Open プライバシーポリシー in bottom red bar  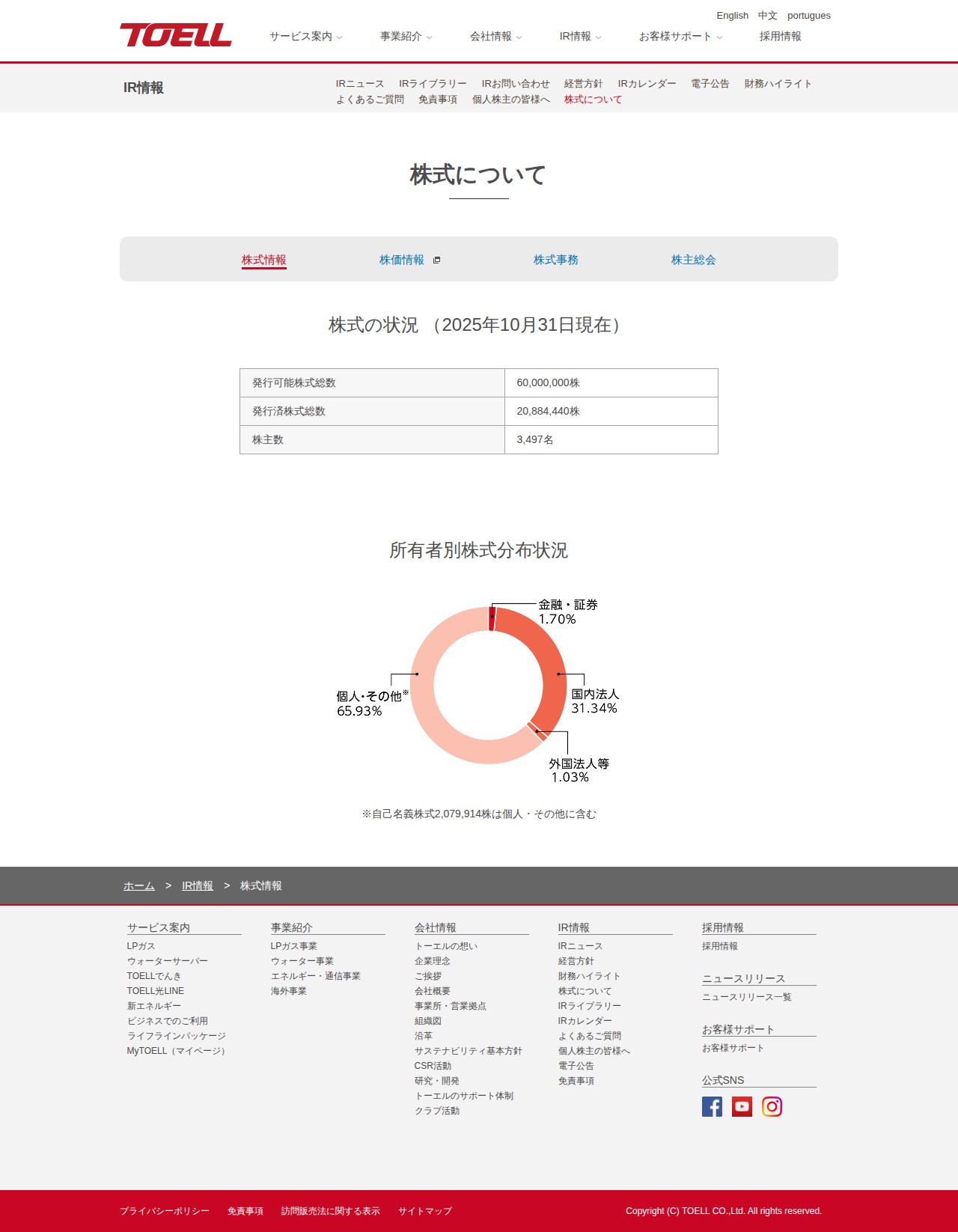(165, 1211)
